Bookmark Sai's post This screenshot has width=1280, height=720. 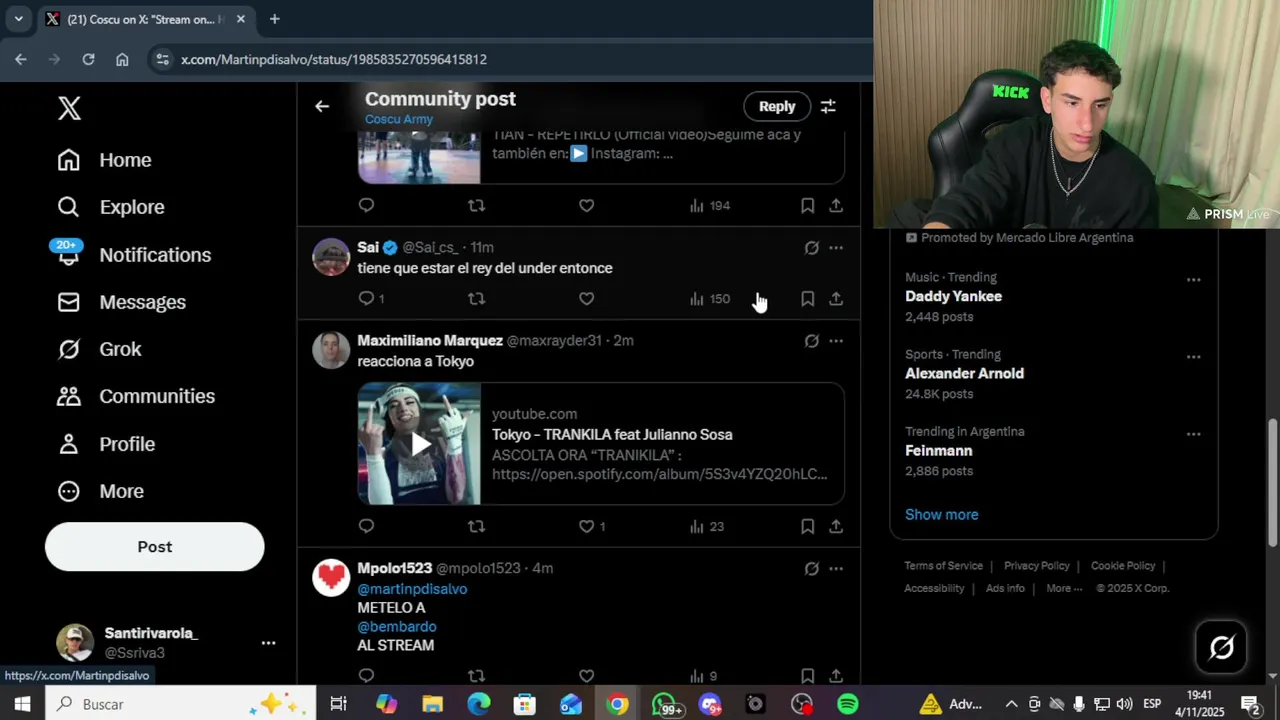pyautogui.click(x=807, y=298)
